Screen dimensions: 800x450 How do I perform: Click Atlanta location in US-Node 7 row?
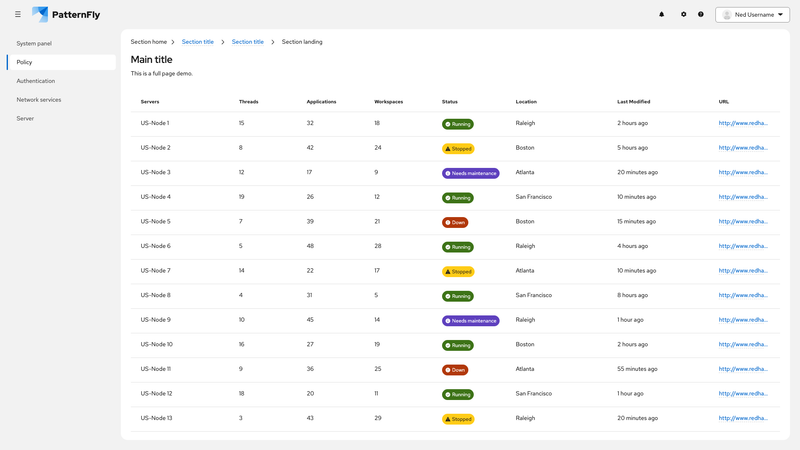point(524,270)
